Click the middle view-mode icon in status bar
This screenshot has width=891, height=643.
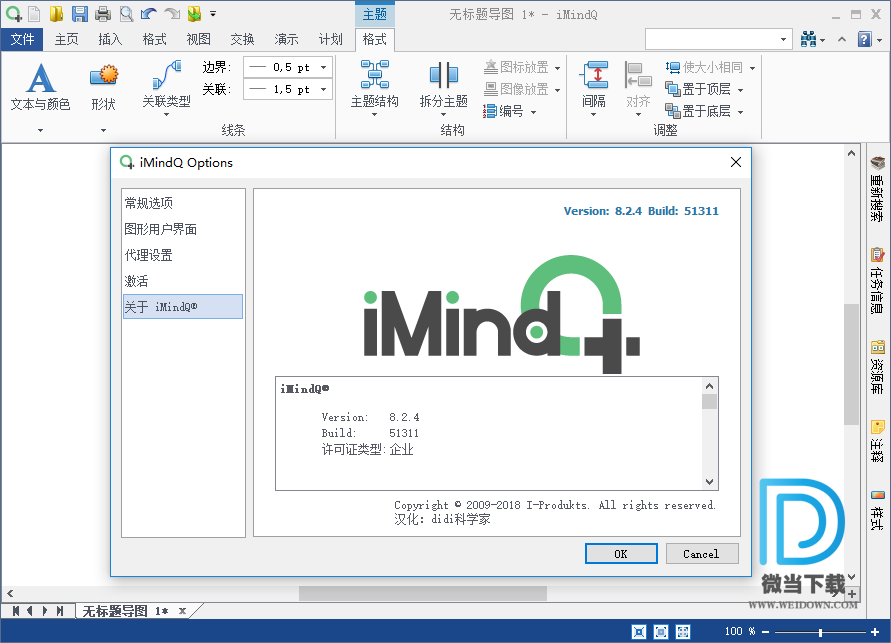click(x=661, y=632)
